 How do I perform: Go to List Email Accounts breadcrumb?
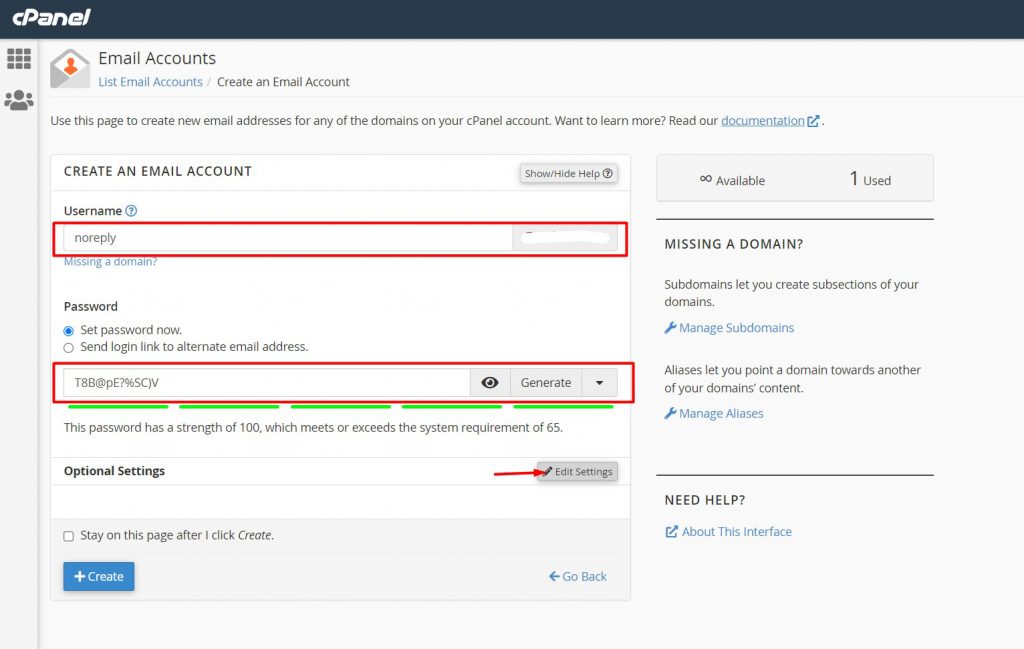coord(150,82)
